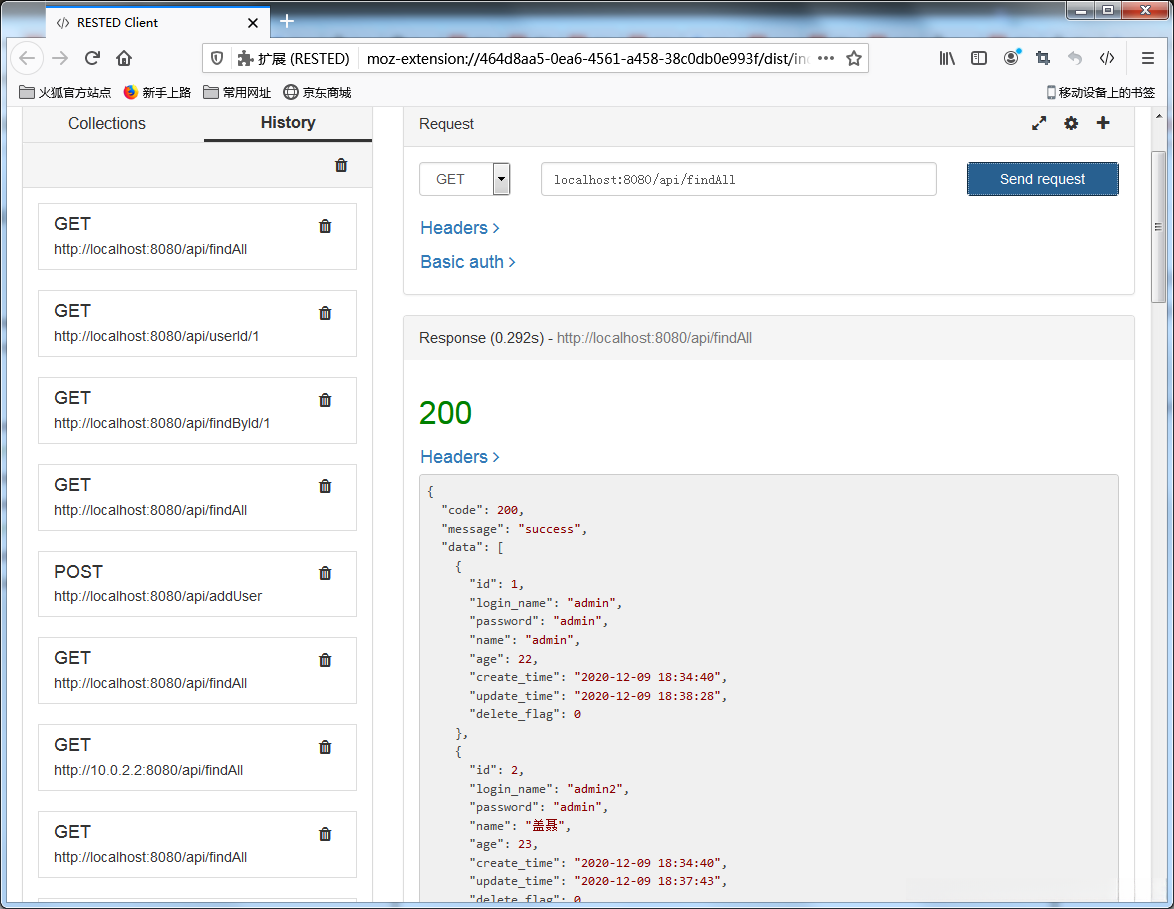The image size is (1174, 909).
Task: Open a new browser tab
Action: point(287,21)
